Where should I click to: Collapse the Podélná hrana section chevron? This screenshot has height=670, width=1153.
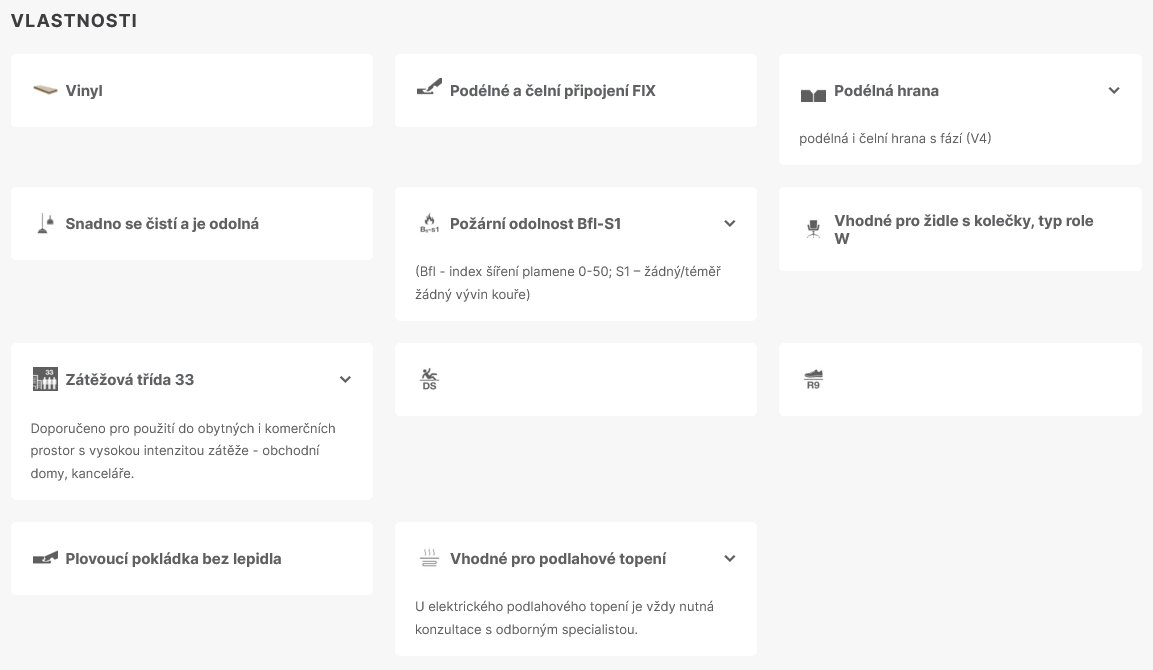(x=1114, y=91)
